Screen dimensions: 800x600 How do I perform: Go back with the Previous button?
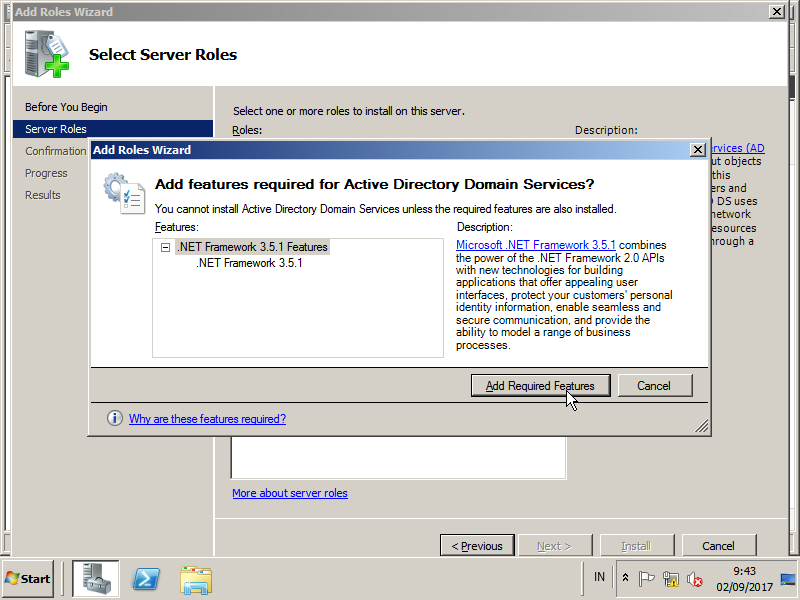click(x=477, y=546)
